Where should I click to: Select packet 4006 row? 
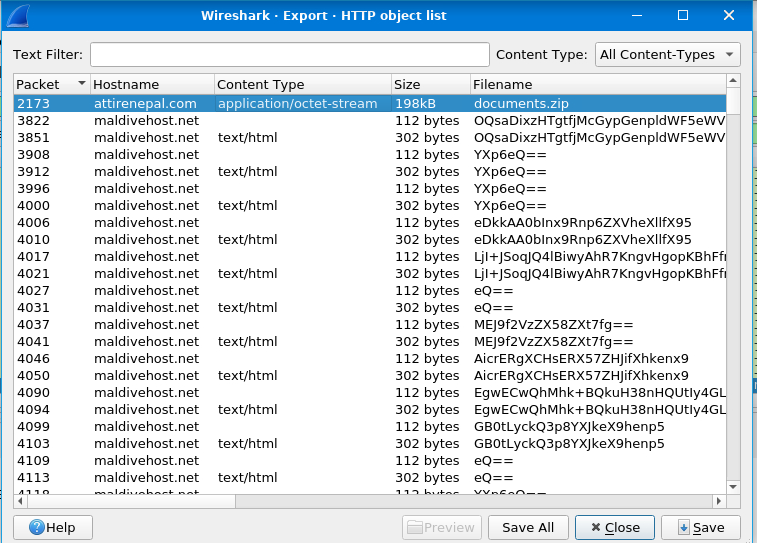coord(370,223)
